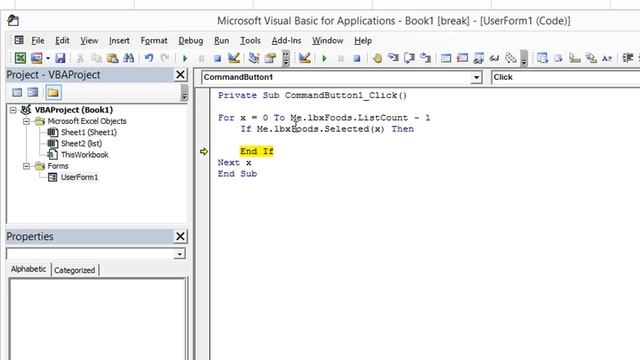This screenshot has width=640, height=360.
Task: Close the Project - VBAProject panel
Action: pyautogui.click(x=180, y=75)
